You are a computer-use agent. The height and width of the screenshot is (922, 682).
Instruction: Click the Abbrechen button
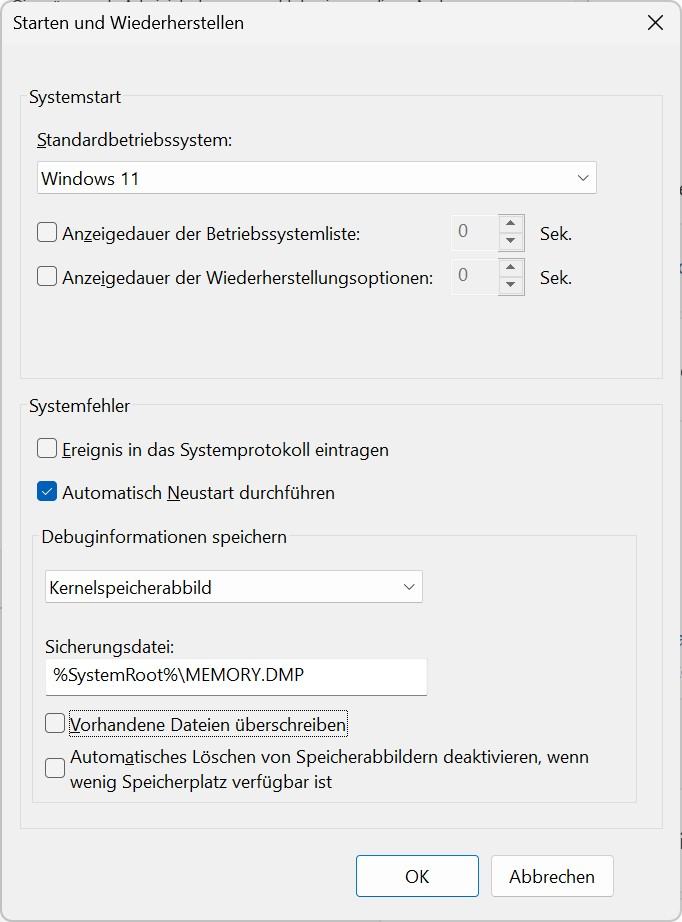[x=552, y=876]
